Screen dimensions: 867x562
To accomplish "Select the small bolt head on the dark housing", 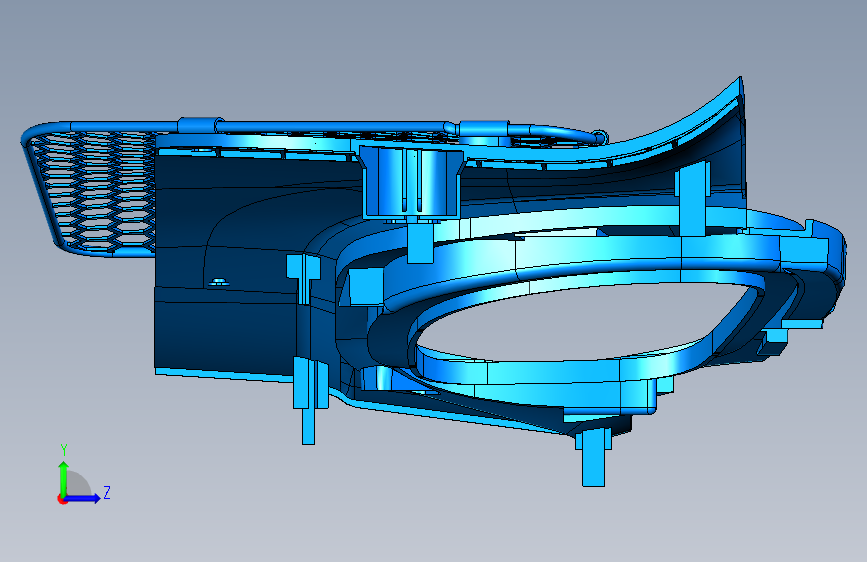I will (220, 283).
